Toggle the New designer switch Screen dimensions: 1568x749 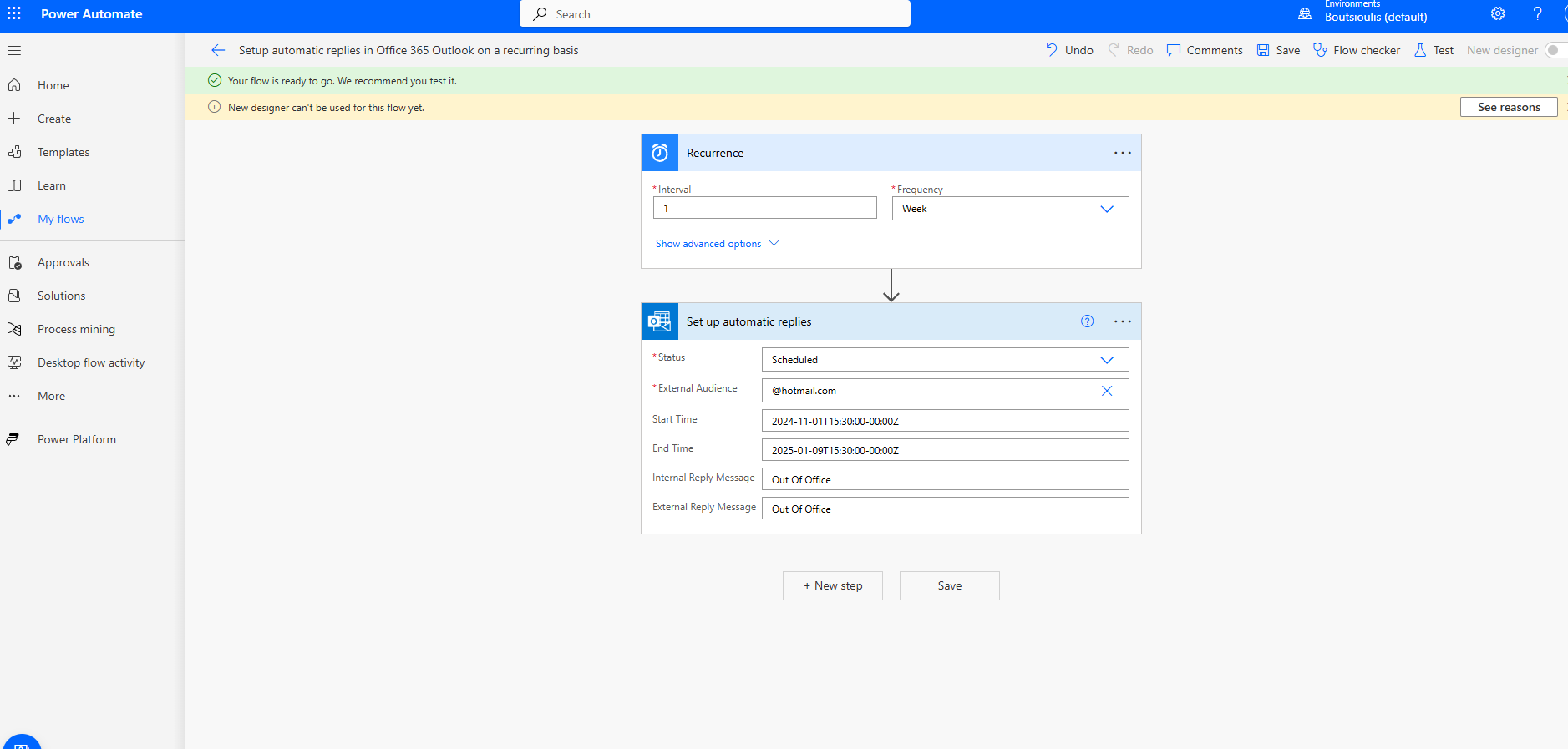tap(1555, 50)
